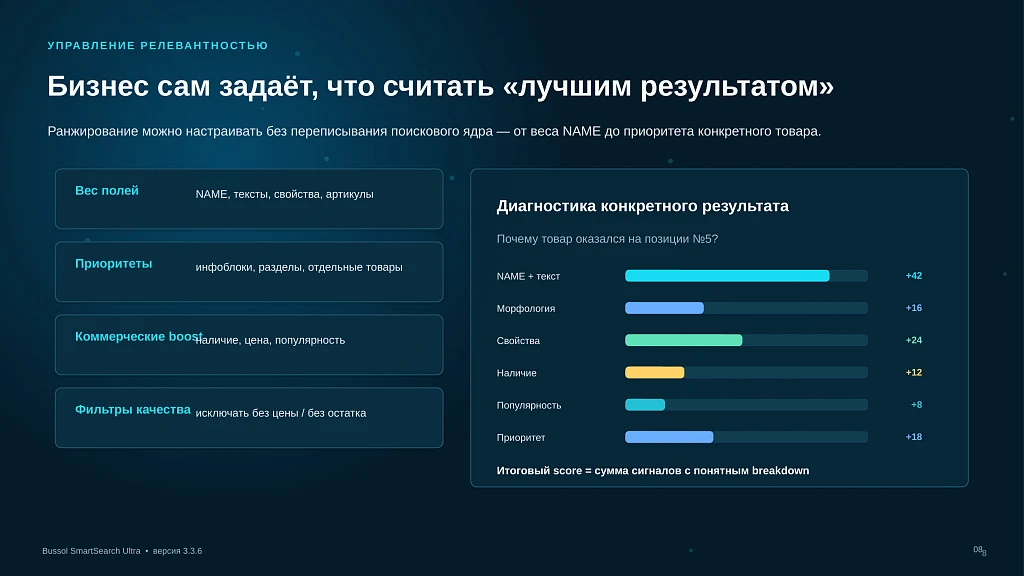1024x576 pixels.
Task: Click the '+12' score value
Action: (914, 372)
